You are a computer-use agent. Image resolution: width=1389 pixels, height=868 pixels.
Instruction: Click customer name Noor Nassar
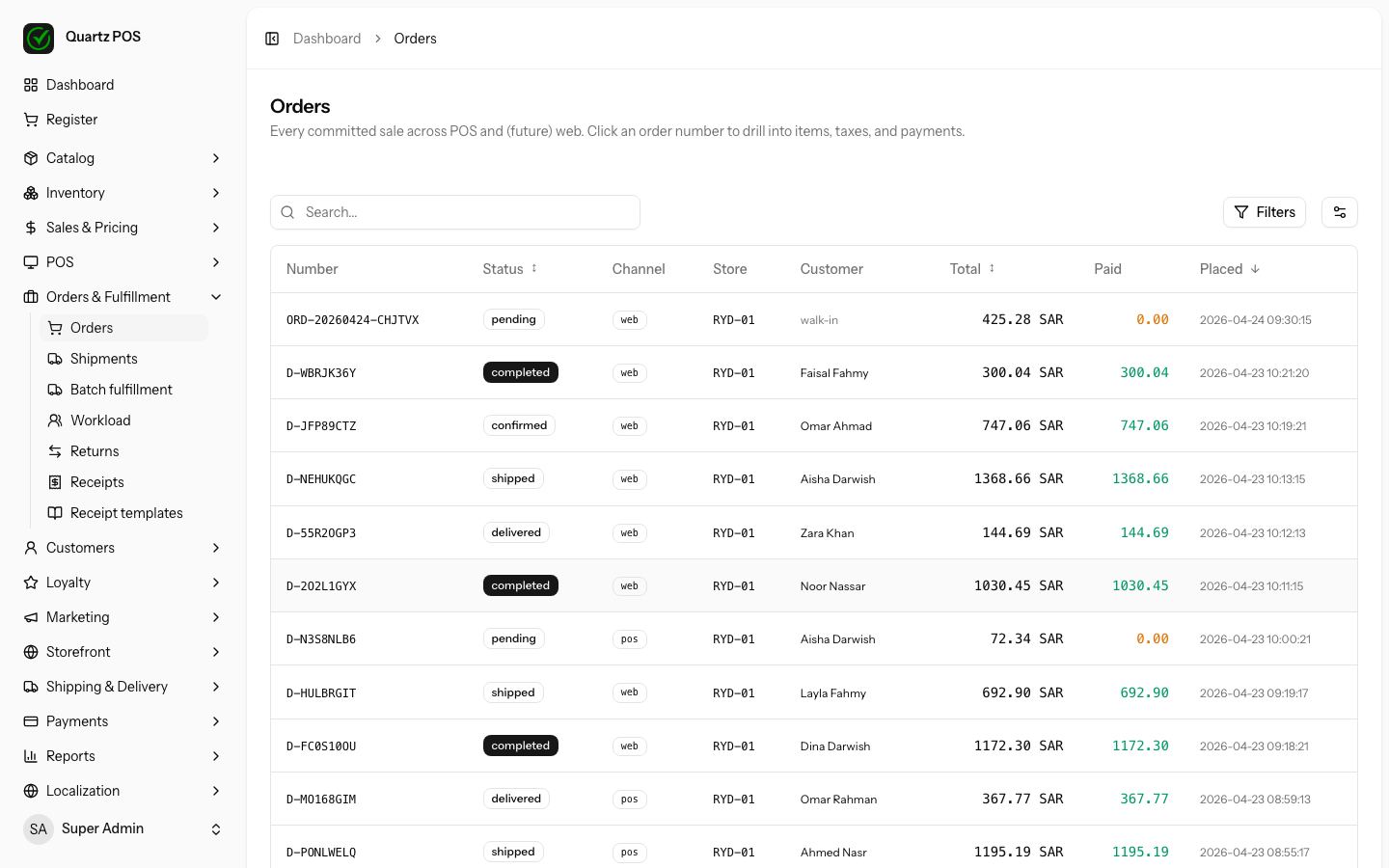pyautogui.click(x=832, y=586)
